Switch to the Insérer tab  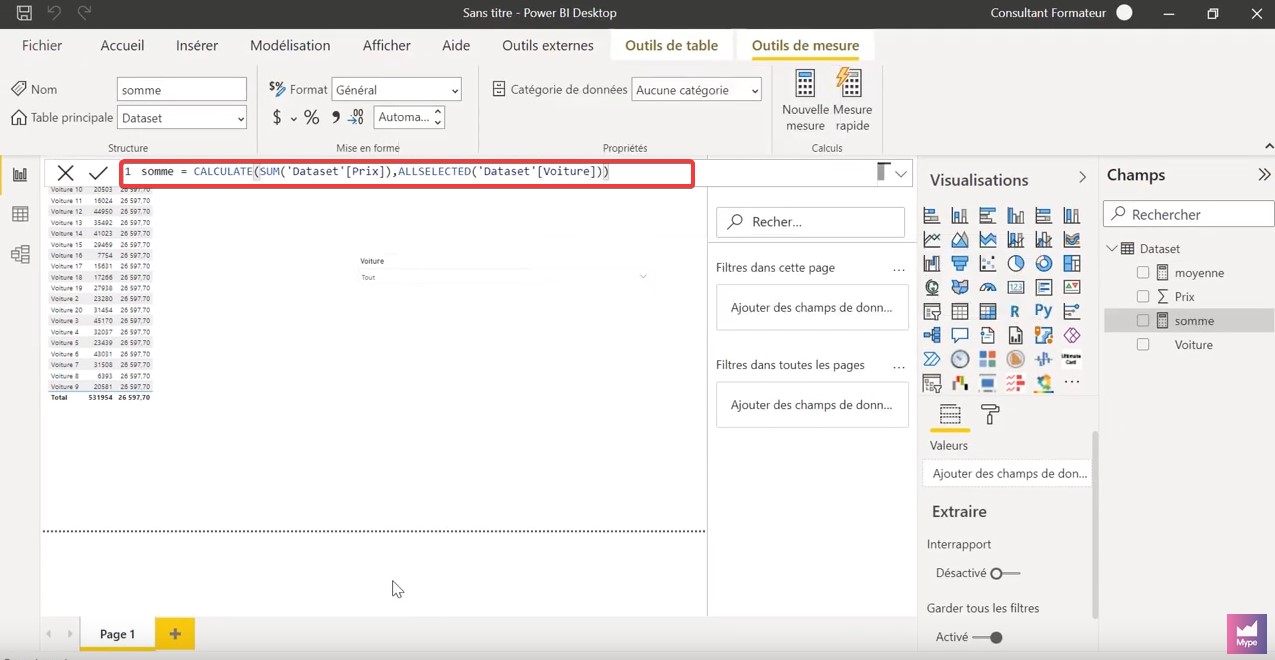click(x=197, y=45)
